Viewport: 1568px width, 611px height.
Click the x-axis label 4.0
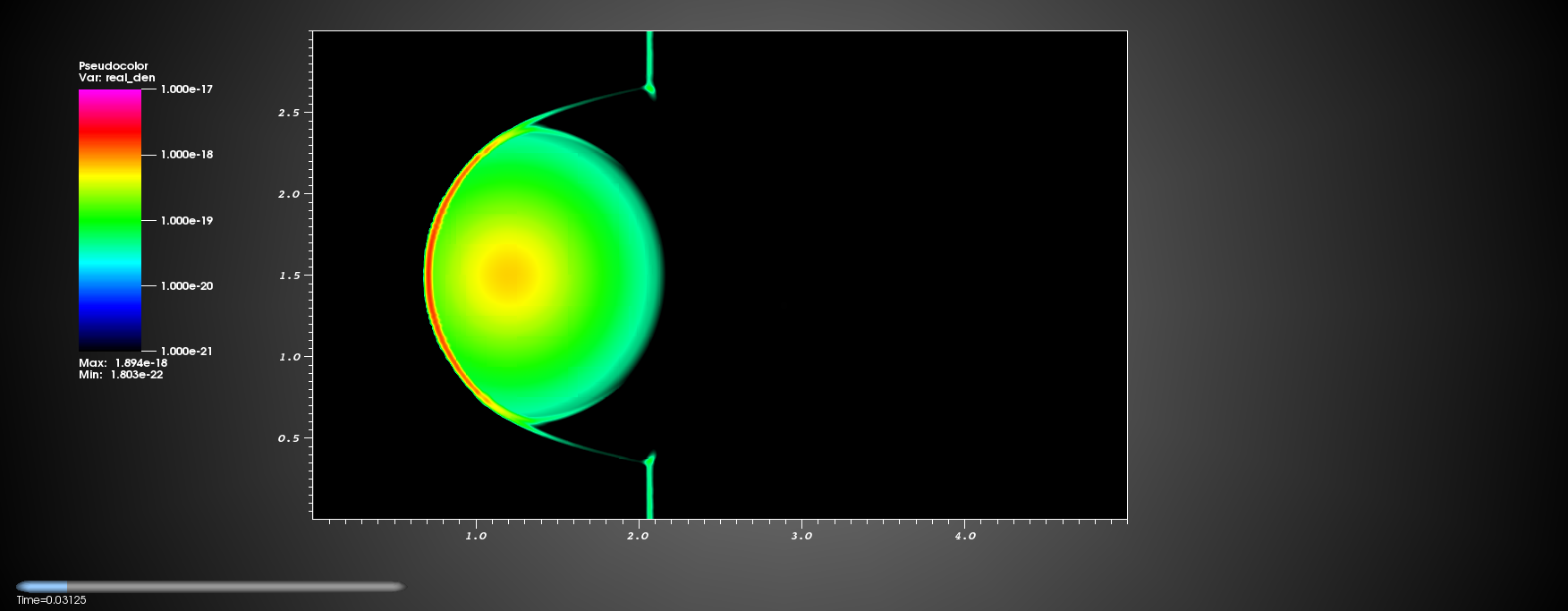coord(965,536)
